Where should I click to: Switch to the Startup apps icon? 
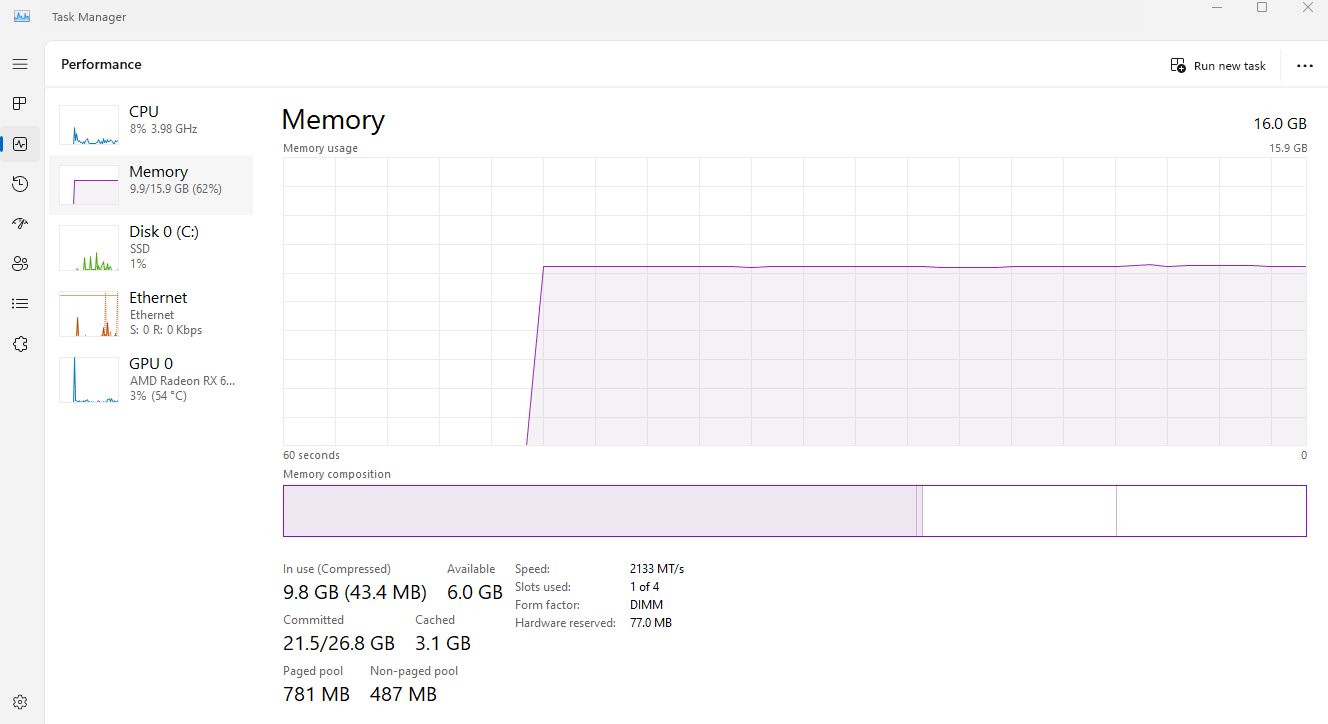[x=20, y=224]
